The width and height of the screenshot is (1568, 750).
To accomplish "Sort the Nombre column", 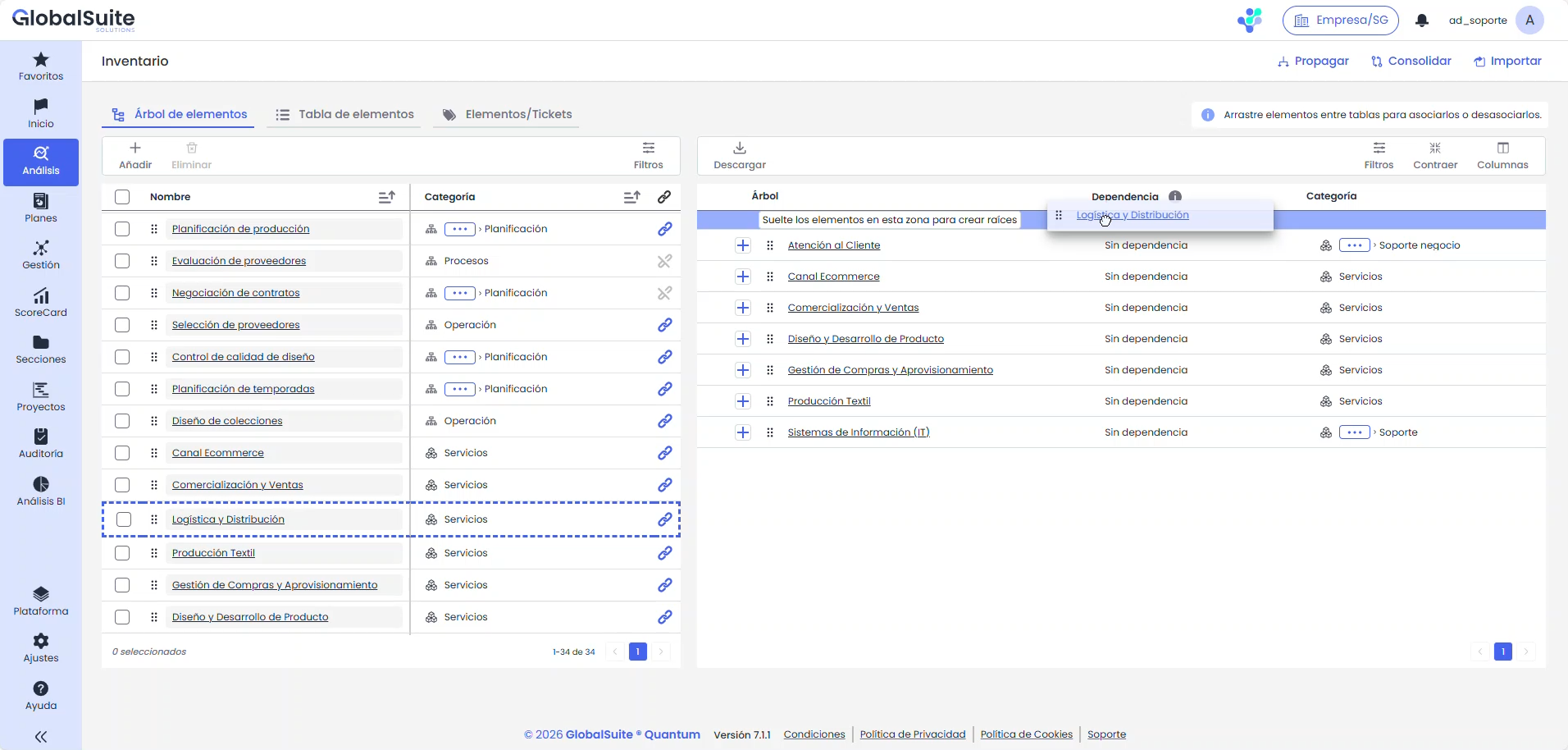I will [x=386, y=197].
